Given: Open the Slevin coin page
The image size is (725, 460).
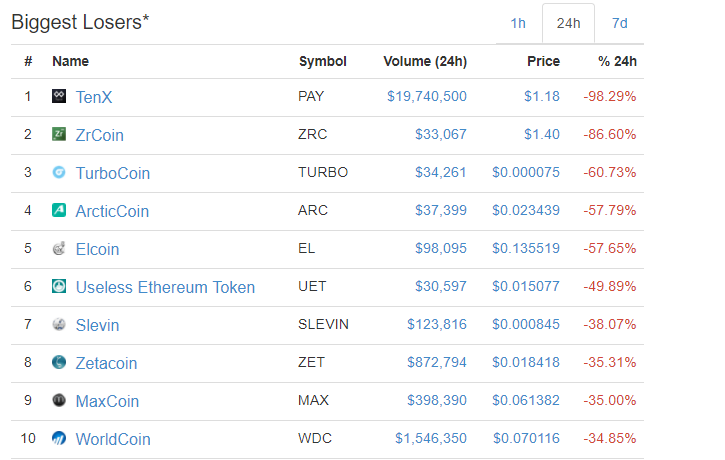Looking at the screenshot, I should click(97, 325).
